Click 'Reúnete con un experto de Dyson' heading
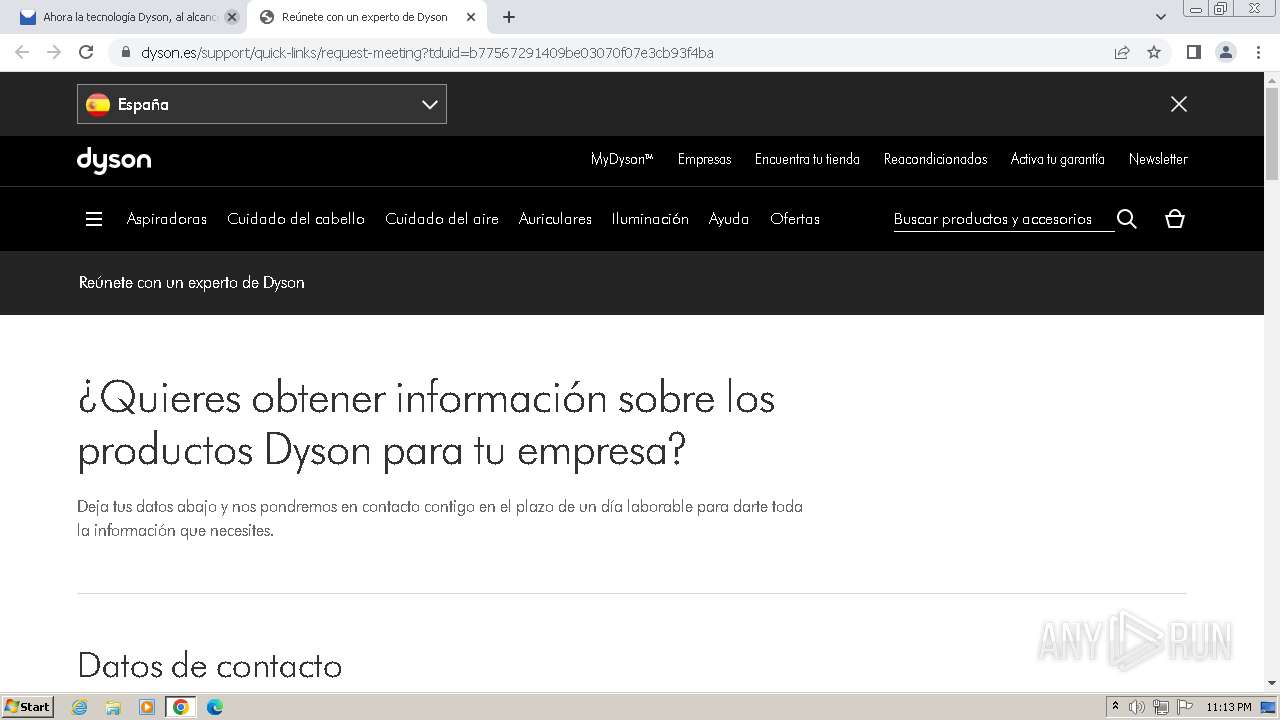The width and height of the screenshot is (1280, 720). [x=192, y=283]
